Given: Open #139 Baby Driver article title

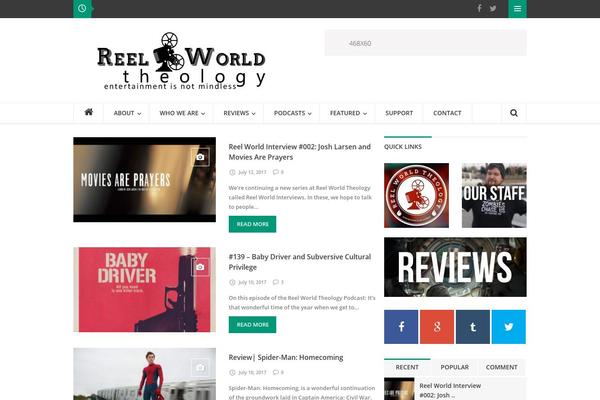Looking at the screenshot, I should click(300, 262).
